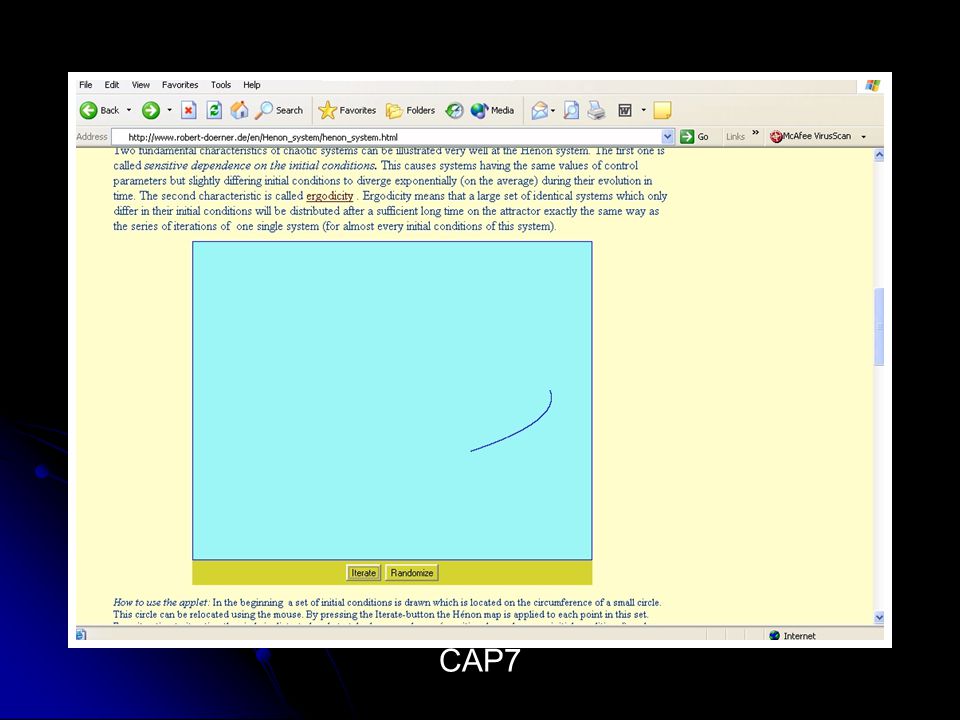Screen dimensions: 960x720
Task: Open the Favorites menu
Action: tap(180, 84)
